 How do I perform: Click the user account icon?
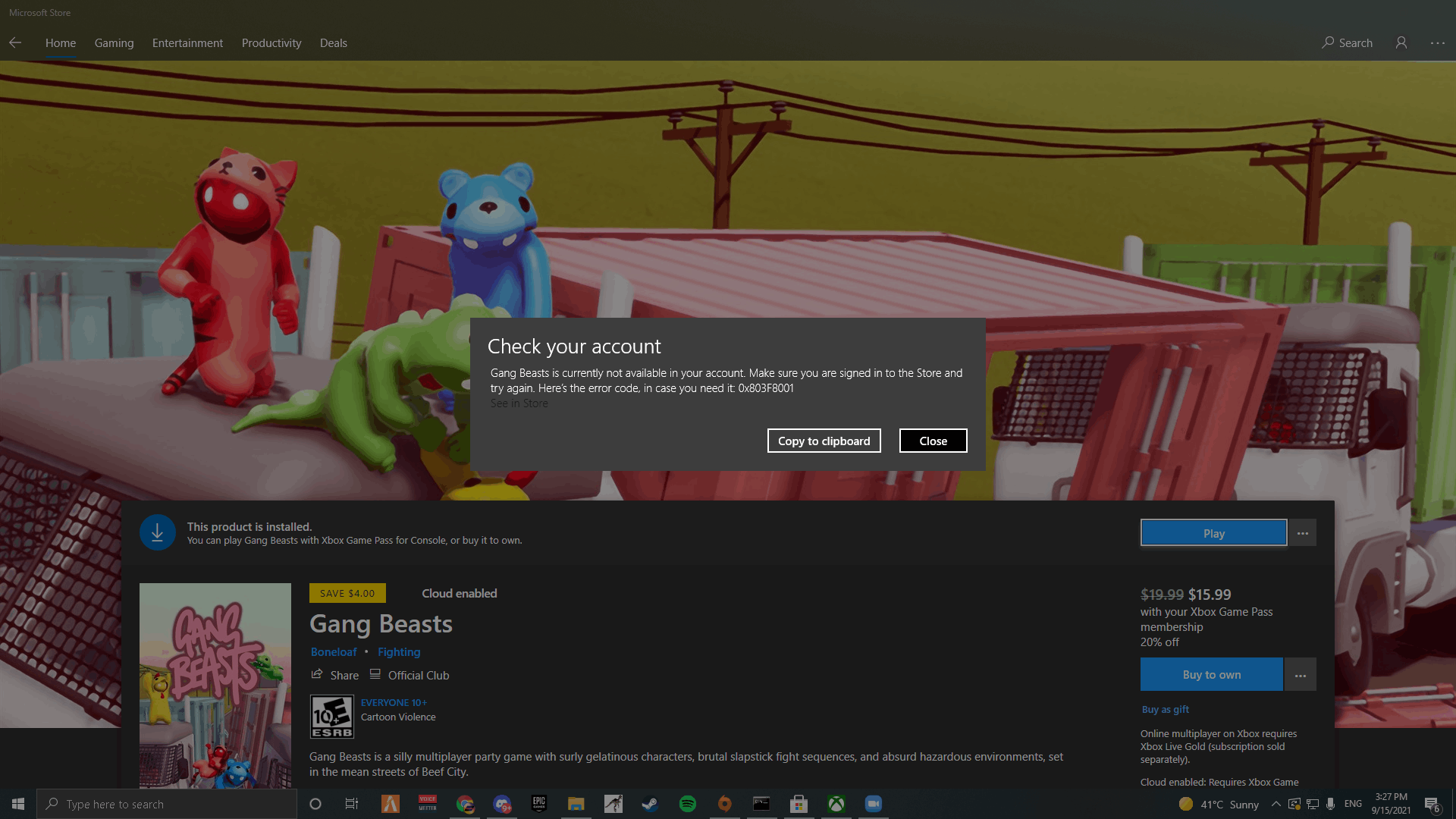coord(1401,42)
